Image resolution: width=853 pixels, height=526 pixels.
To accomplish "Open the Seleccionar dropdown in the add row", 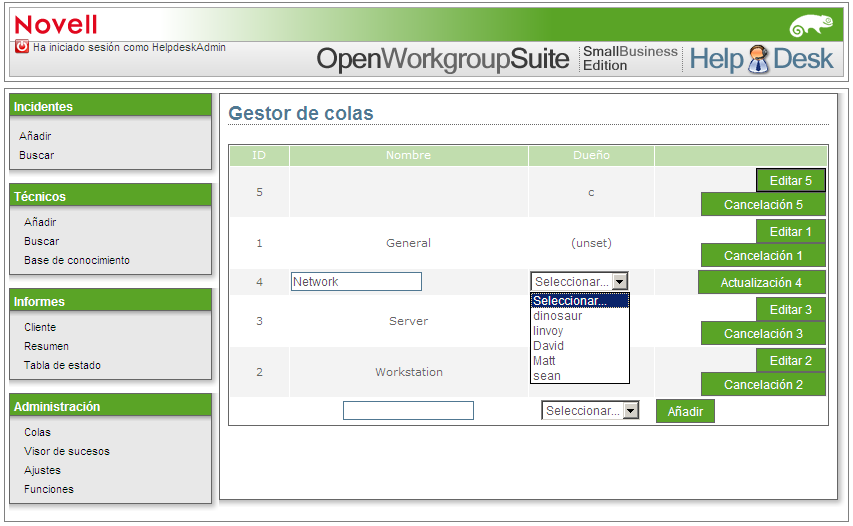I will [x=590, y=411].
